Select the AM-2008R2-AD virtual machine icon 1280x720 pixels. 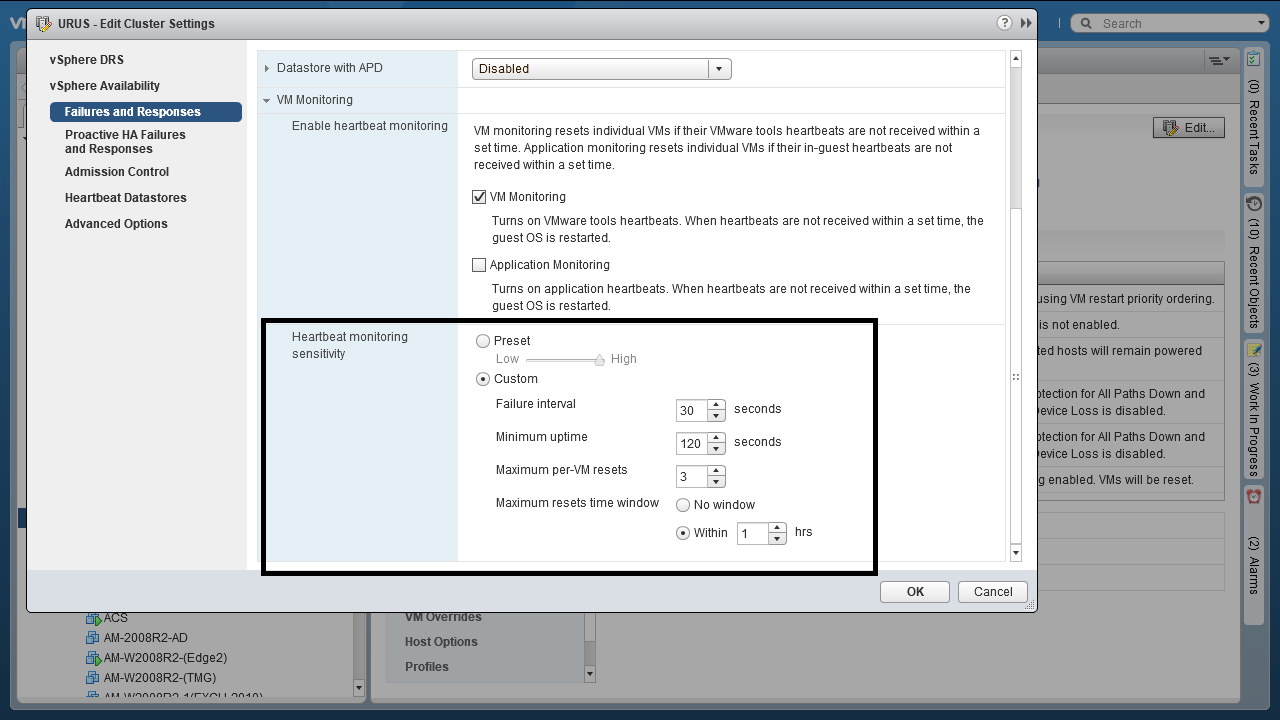tap(94, 638)
